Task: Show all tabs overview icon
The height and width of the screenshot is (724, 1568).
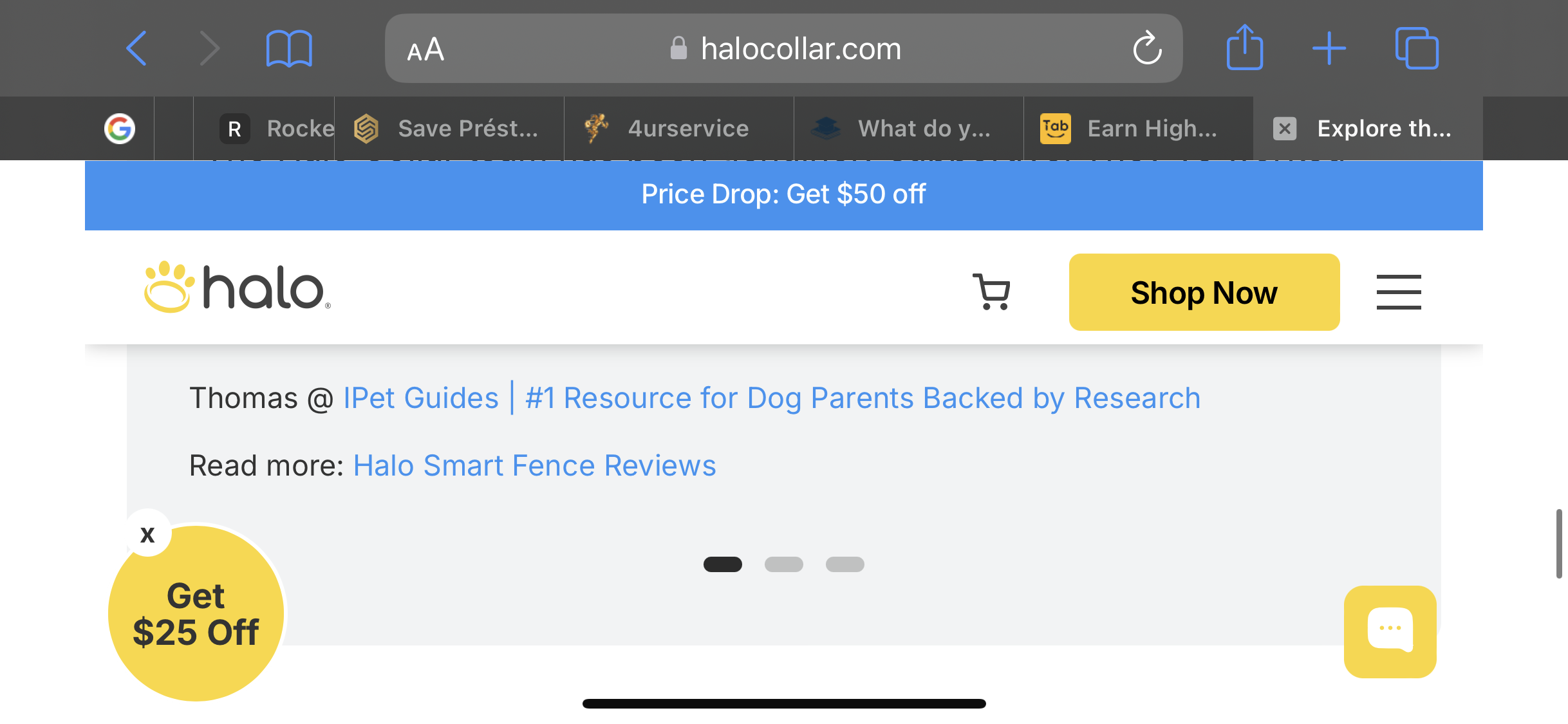Action: coord(1417,48)
